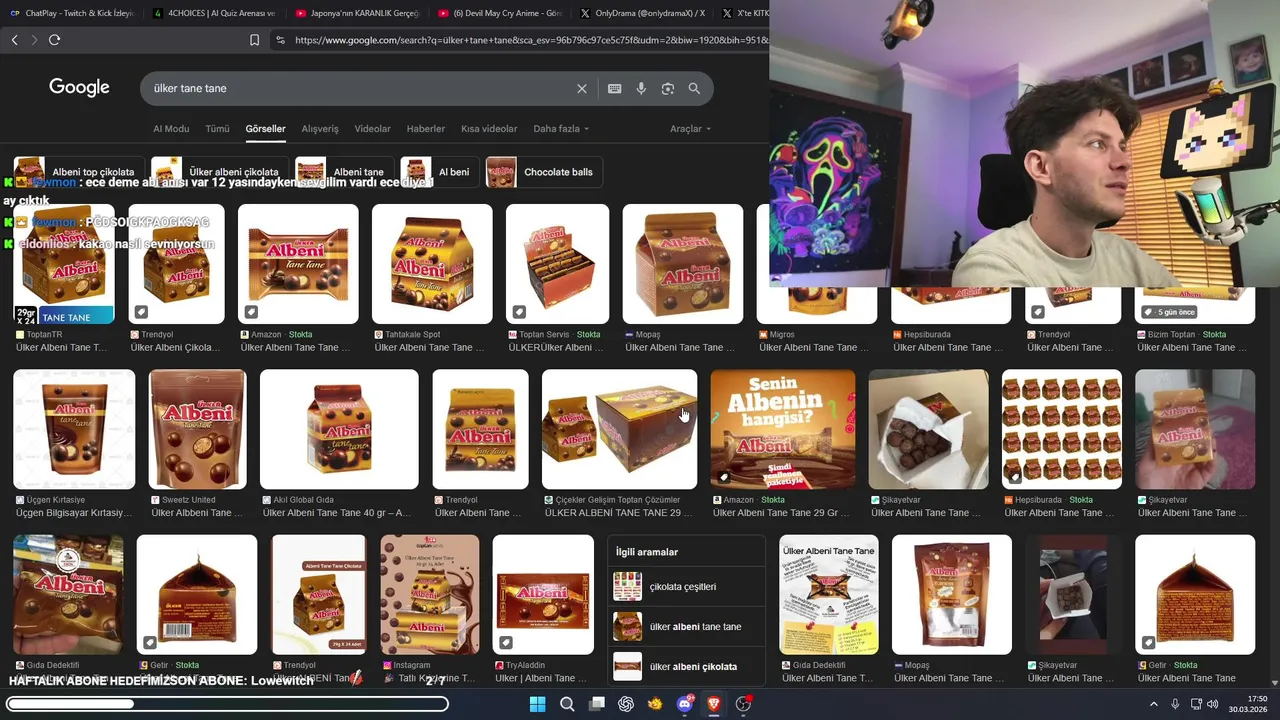1280x720 pixels.
Task: Open the Amazon Stokta Albeni box image
Action: 298,264
